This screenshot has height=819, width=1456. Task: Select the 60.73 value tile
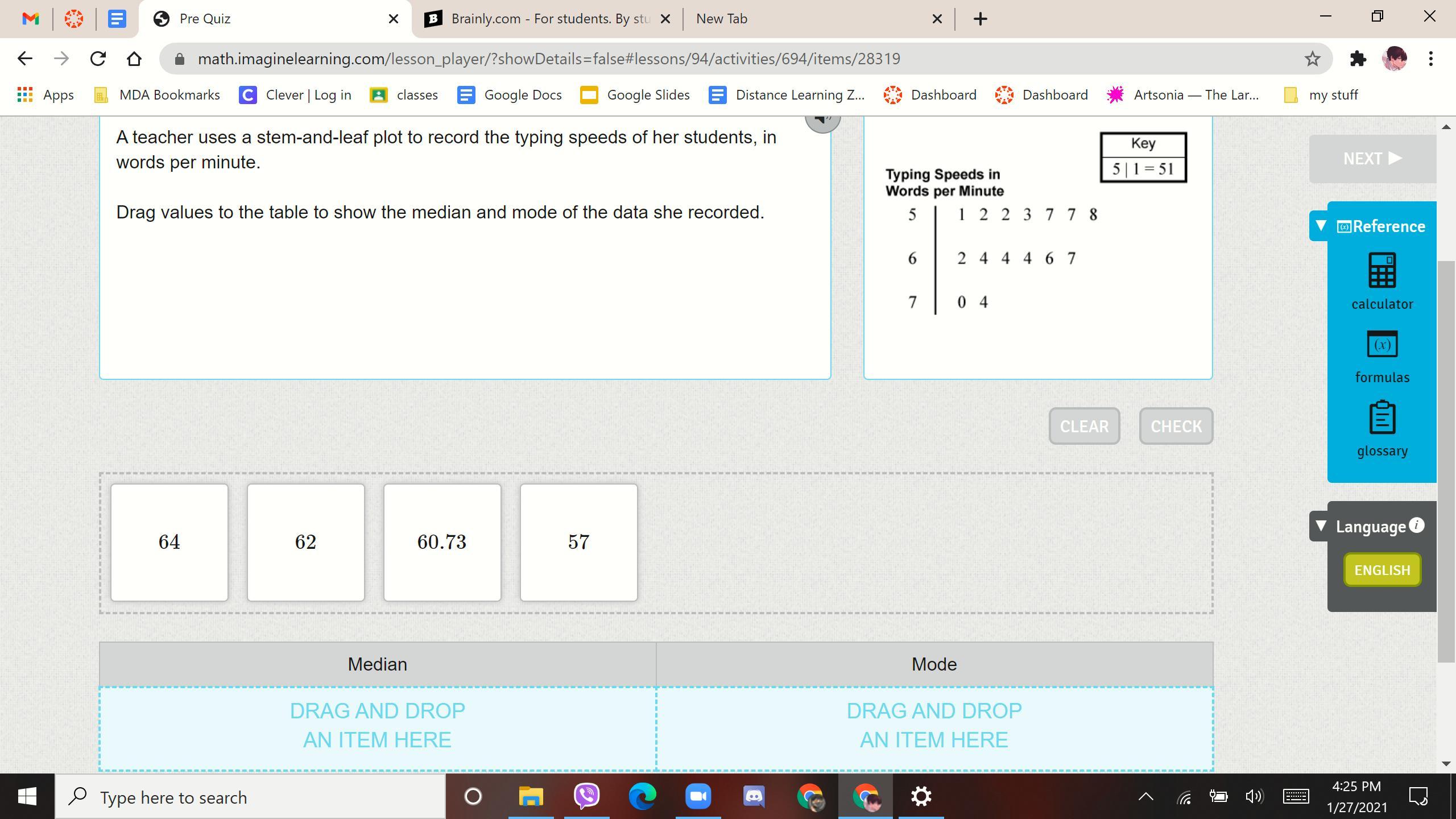(x=442, y=542)
